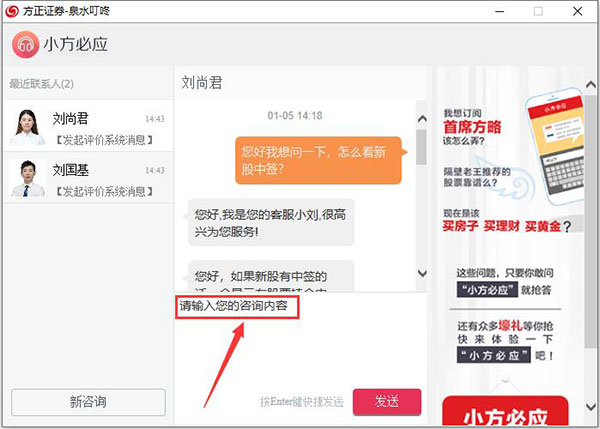Click the red 小方必应 banner at bottom right

point(505,411)
